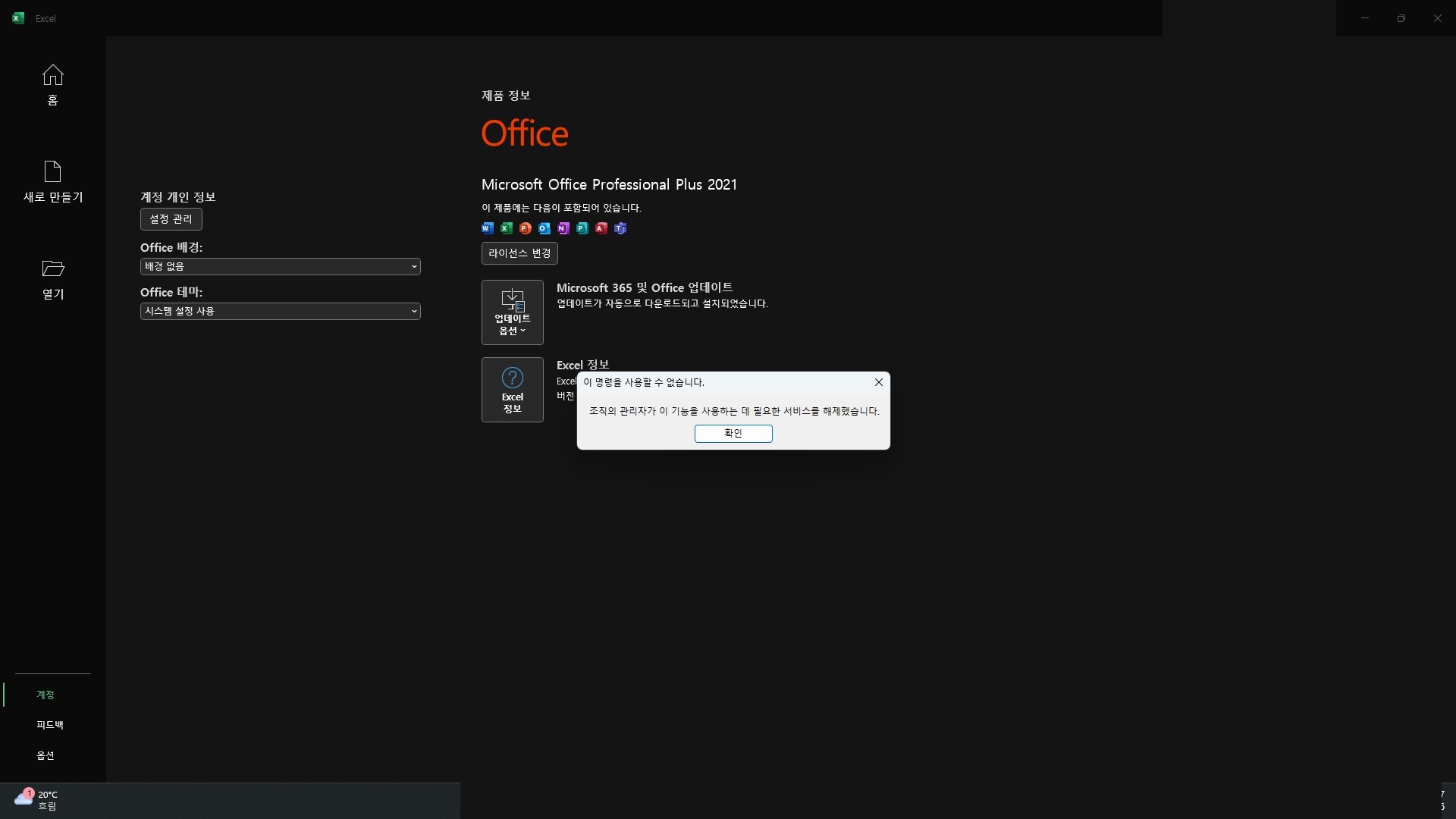Screen dimensions: 1456x819
Task: Click the Access app icon
Action: (x=601, y=228)
